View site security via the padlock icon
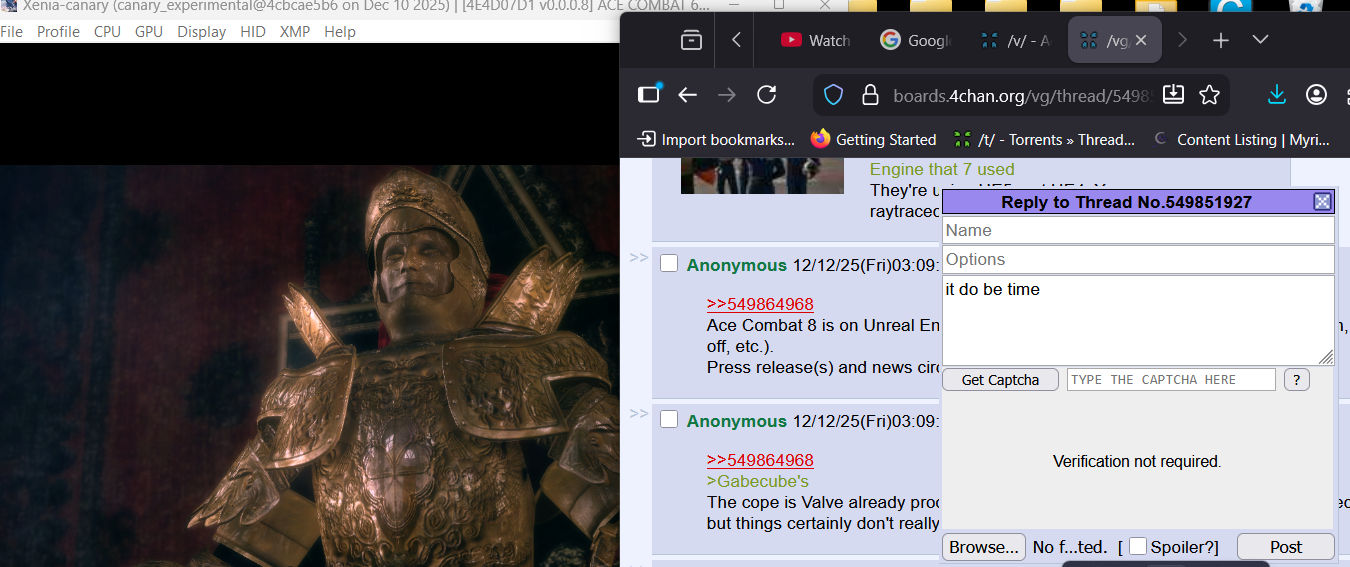The height and width of the screenshot is (567, 1350). [870, 95]
